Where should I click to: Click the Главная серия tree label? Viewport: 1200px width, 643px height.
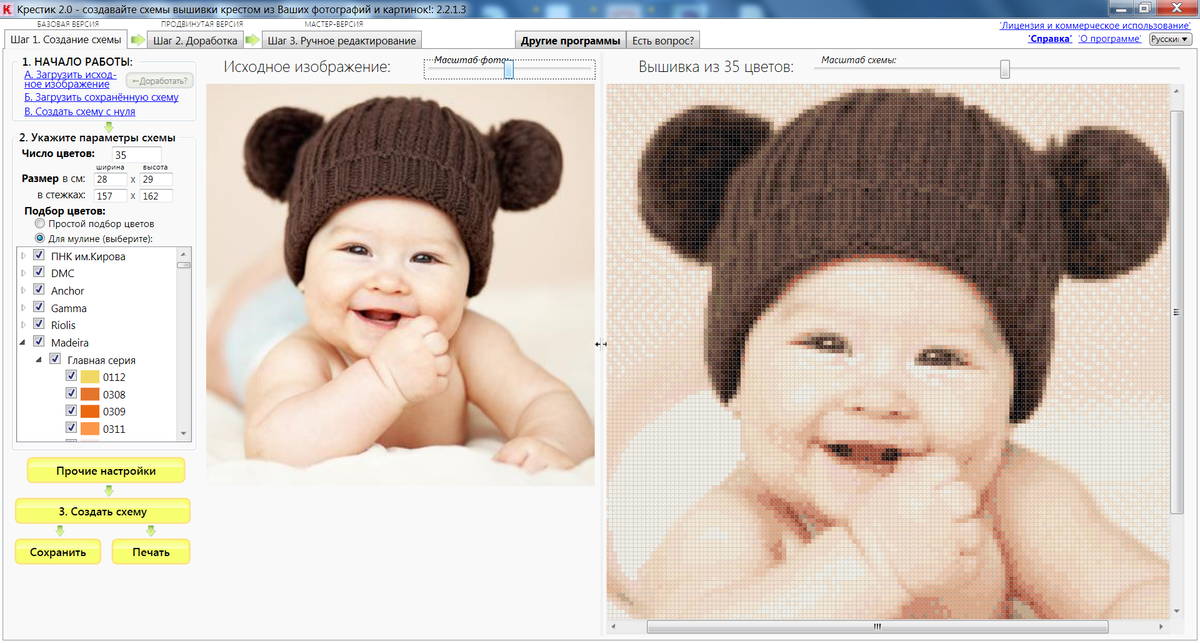[x=101, y=360]
